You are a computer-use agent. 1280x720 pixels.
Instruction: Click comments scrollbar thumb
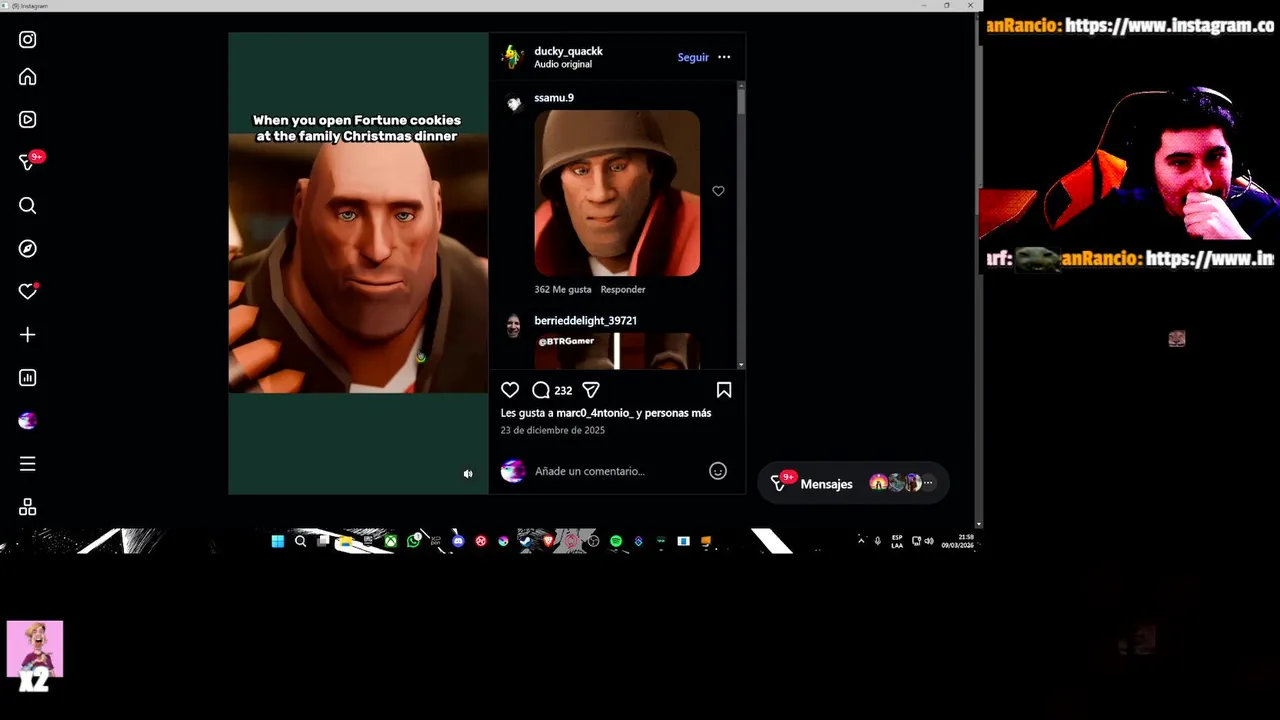tap(741, 100)
